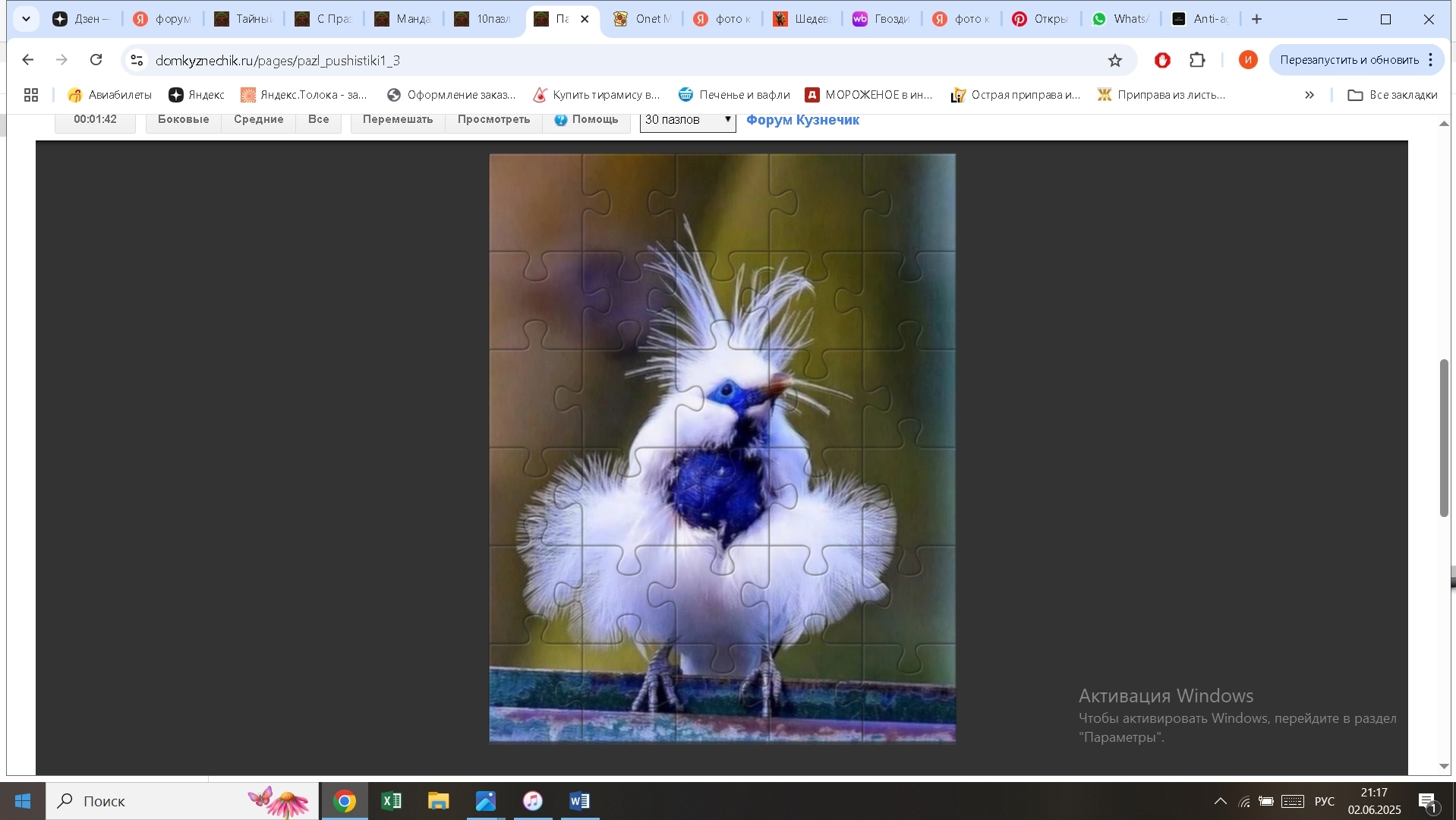Bookmark this page with the star icon
Screen dimensions: 1456x820
coord(1114,61)
